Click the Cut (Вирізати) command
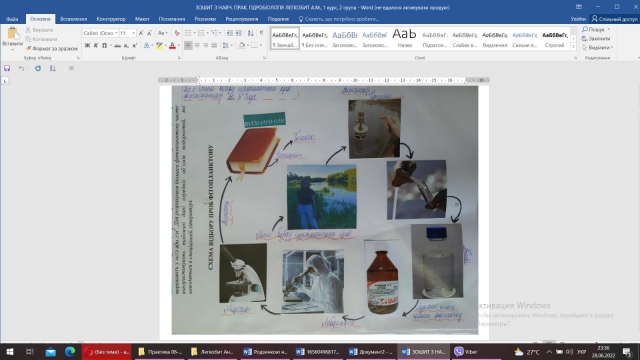 coord(39,30)
